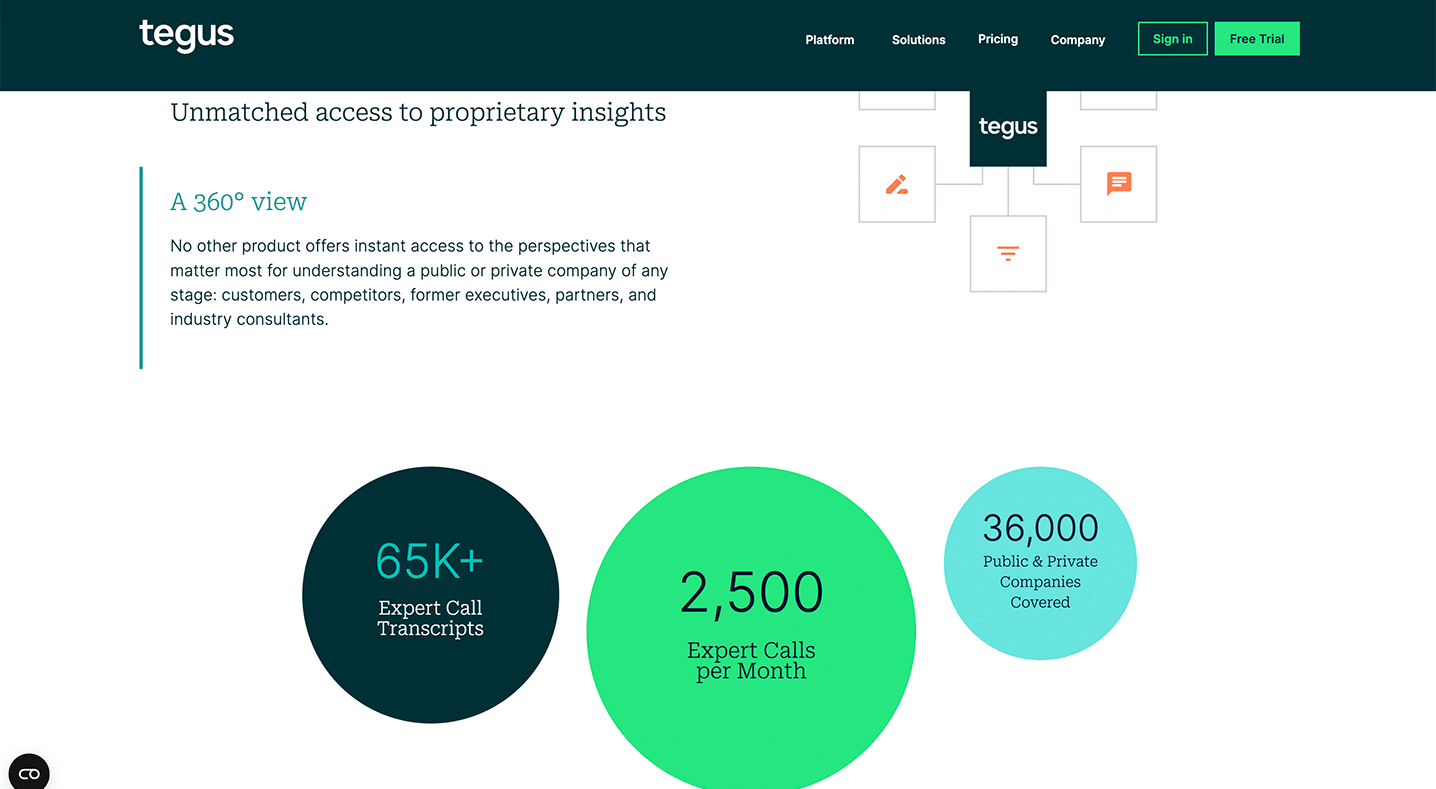Select the A 360° view heading
This screenshot has height=789, width=1436.
pos(239,202)
